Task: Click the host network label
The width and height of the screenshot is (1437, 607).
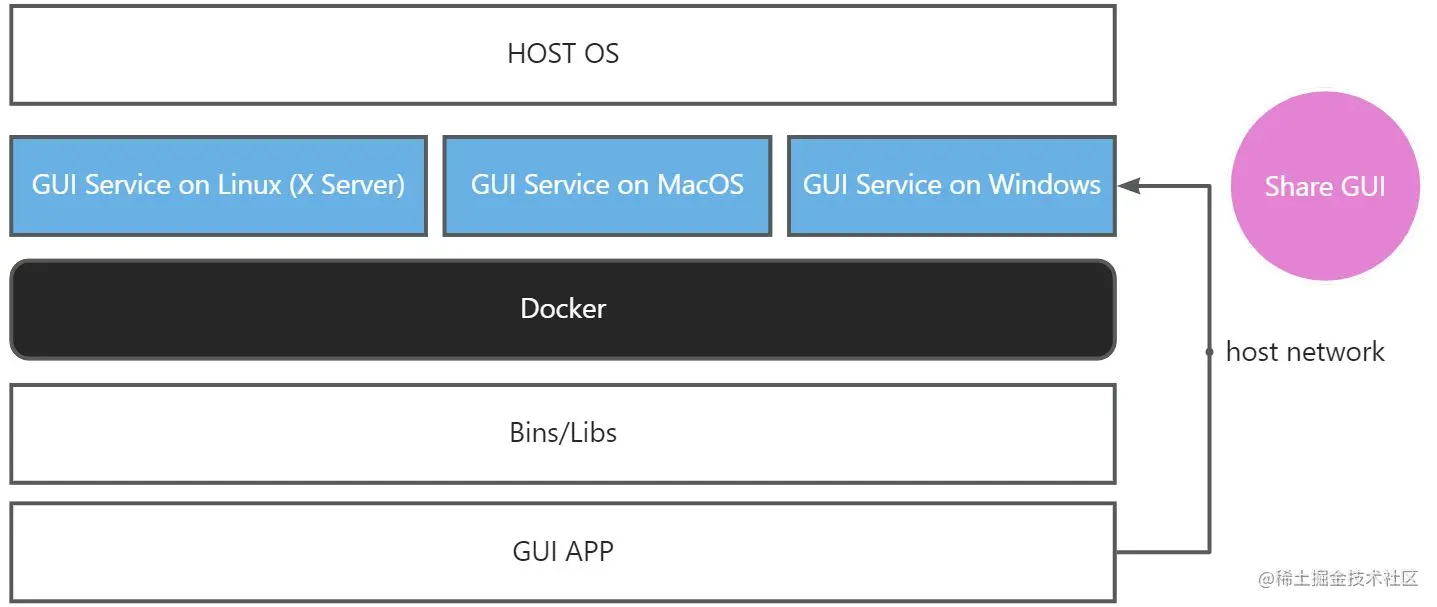Action: click(x=1305, y=352)
